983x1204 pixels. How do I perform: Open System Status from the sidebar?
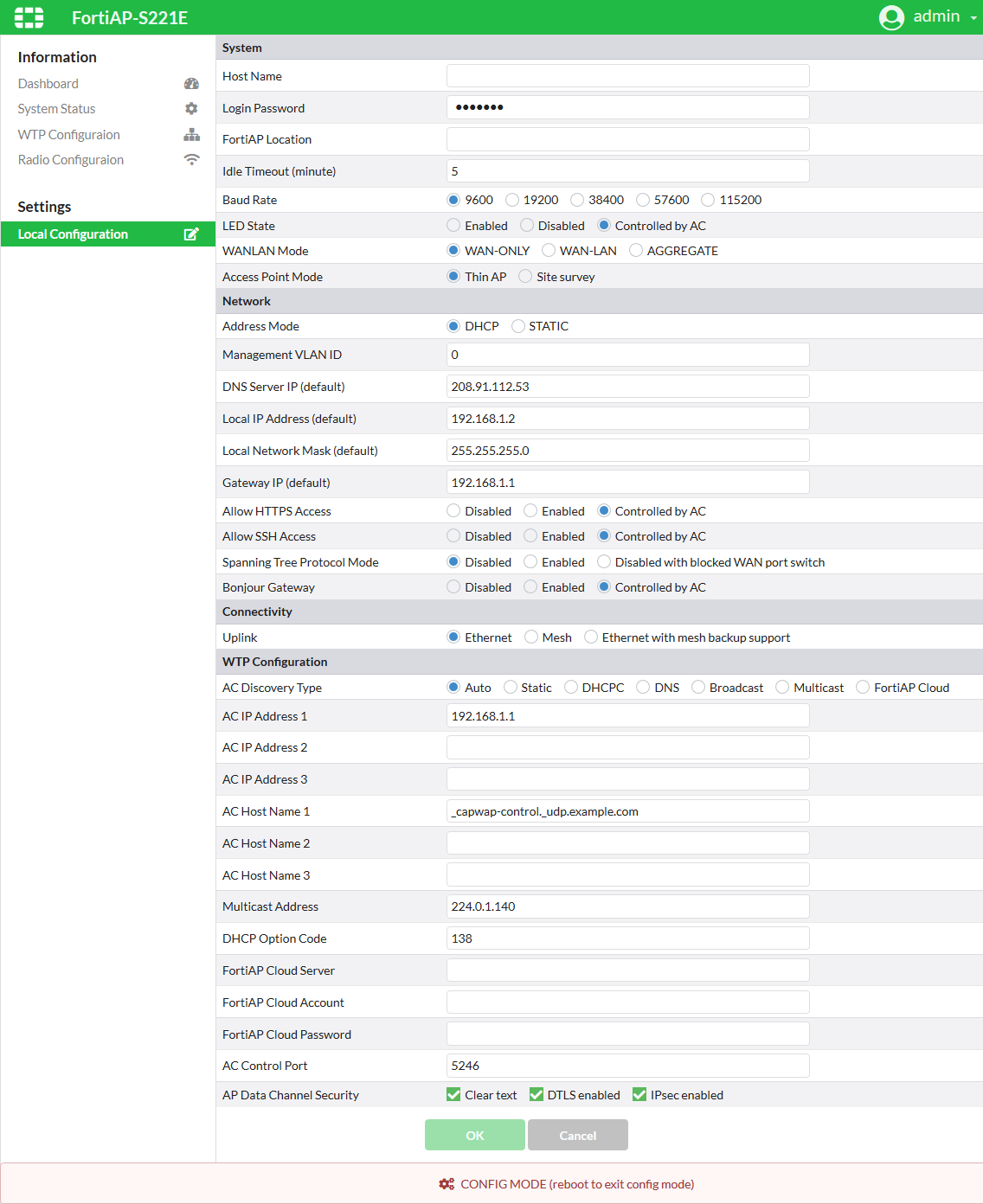(56, 108)
